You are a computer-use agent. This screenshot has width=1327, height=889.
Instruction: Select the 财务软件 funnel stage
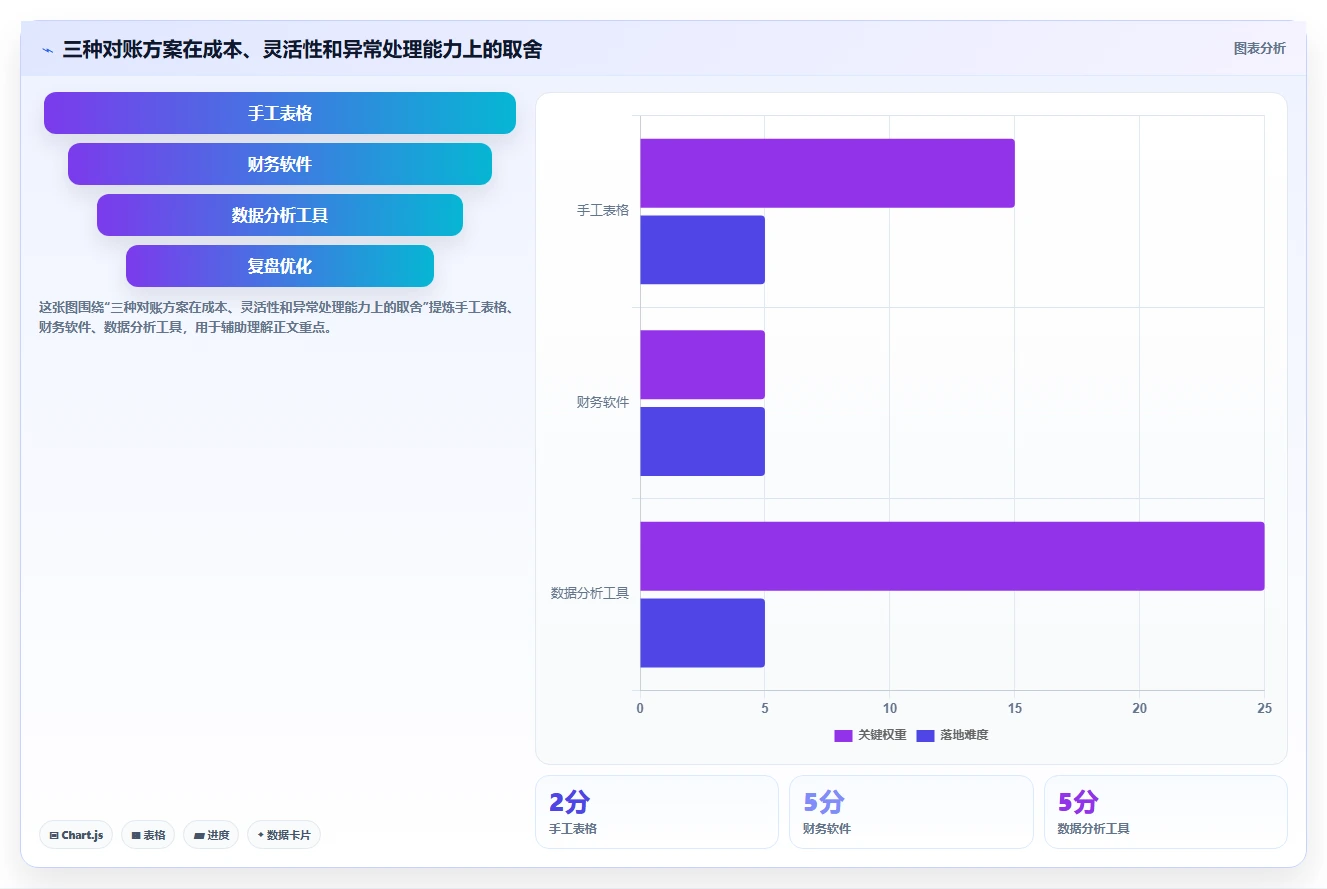[280, 164]
